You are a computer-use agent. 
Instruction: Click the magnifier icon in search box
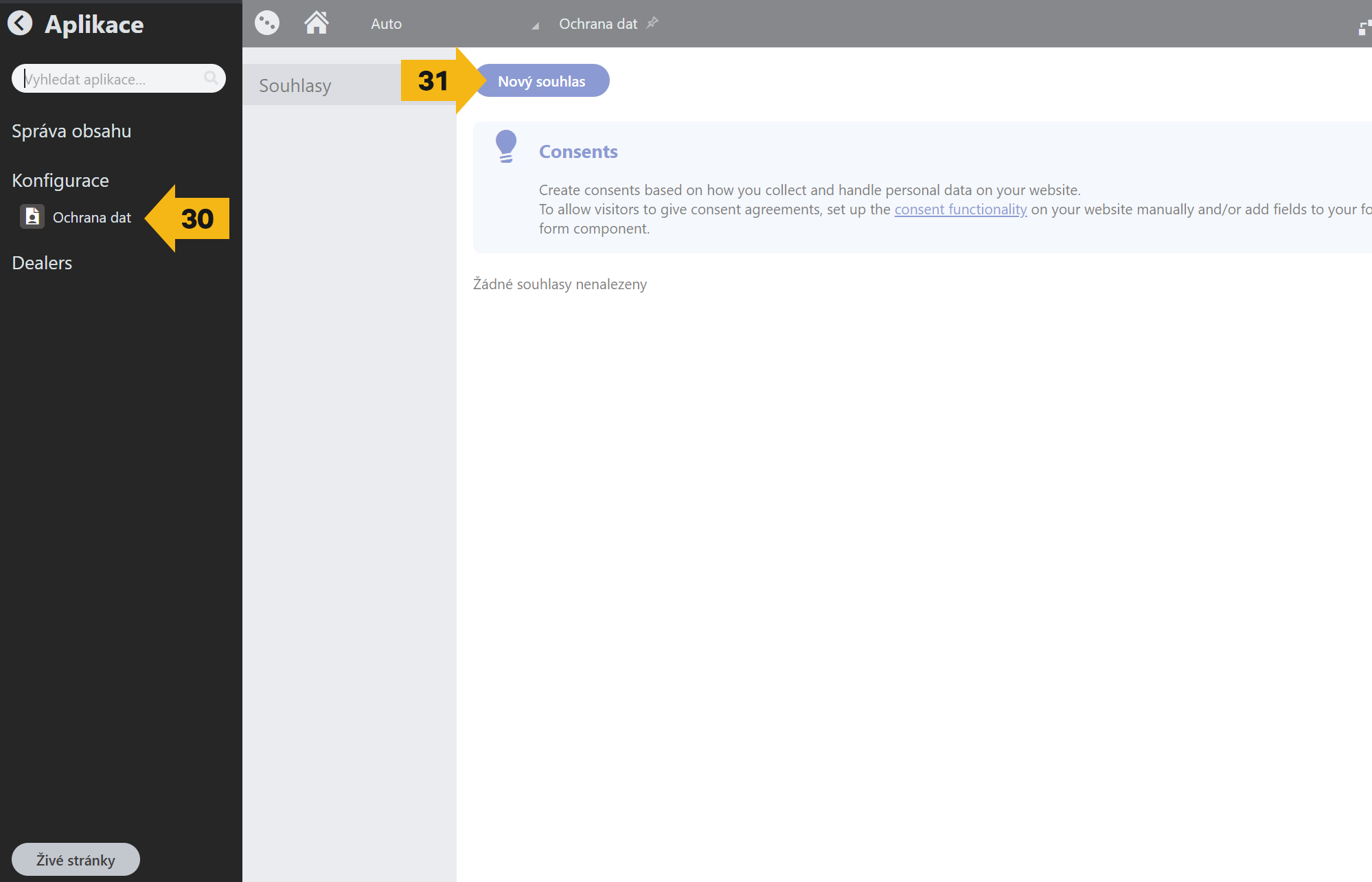211,78
